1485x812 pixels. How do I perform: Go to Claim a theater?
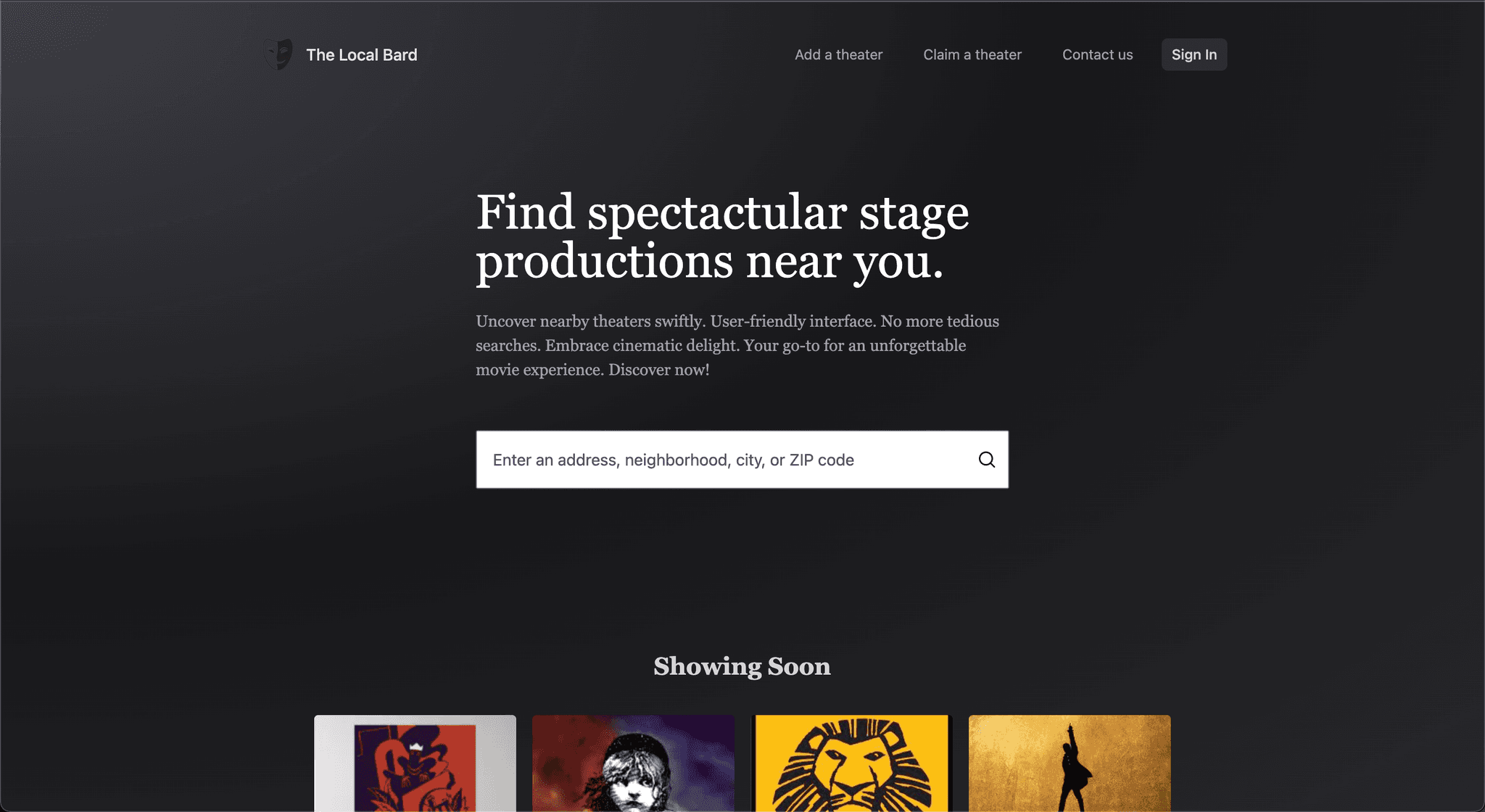[x=972, y=54]
